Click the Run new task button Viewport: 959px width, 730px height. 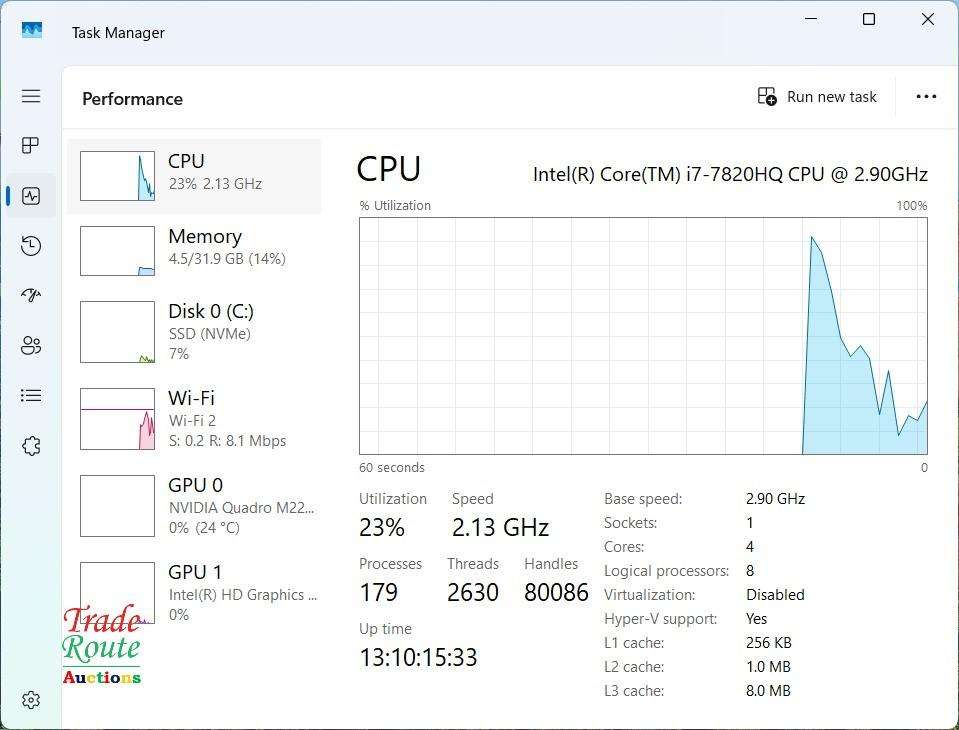817,97
